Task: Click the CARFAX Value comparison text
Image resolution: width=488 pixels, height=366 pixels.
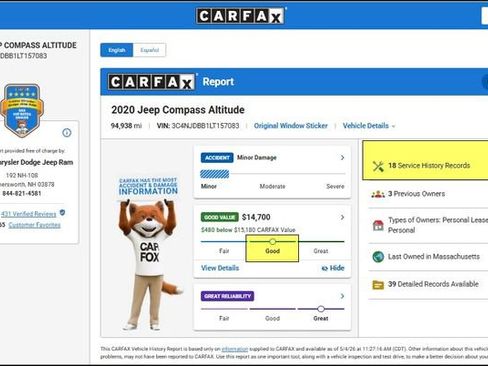Action: point(248,230)
